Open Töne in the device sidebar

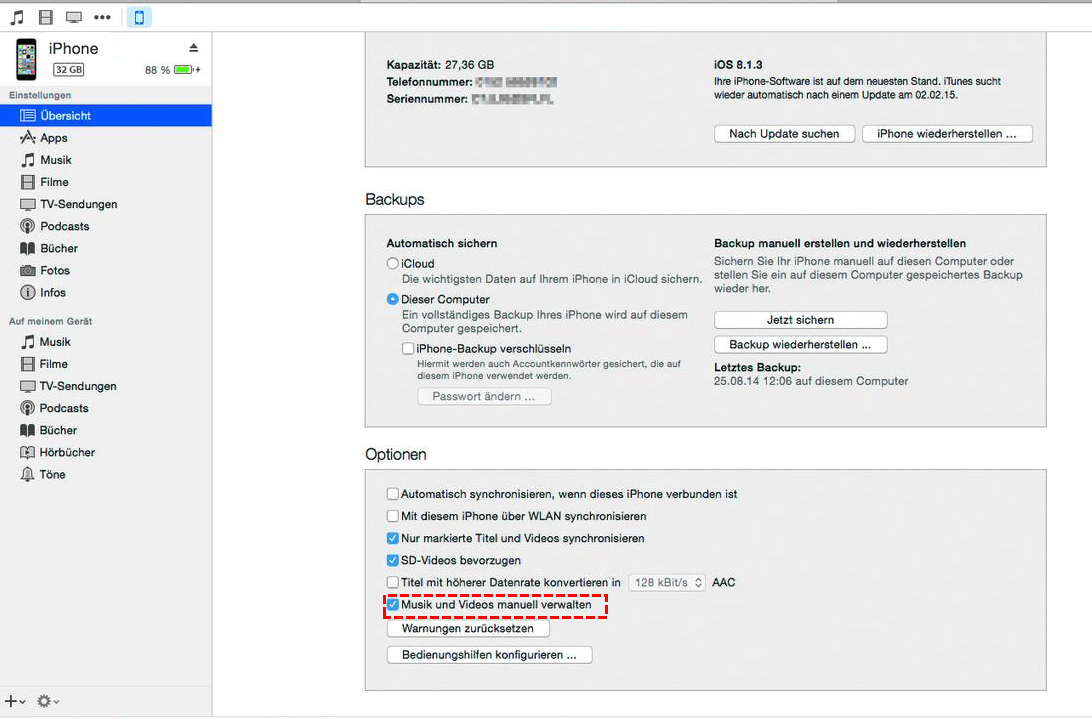pos(52,474)
